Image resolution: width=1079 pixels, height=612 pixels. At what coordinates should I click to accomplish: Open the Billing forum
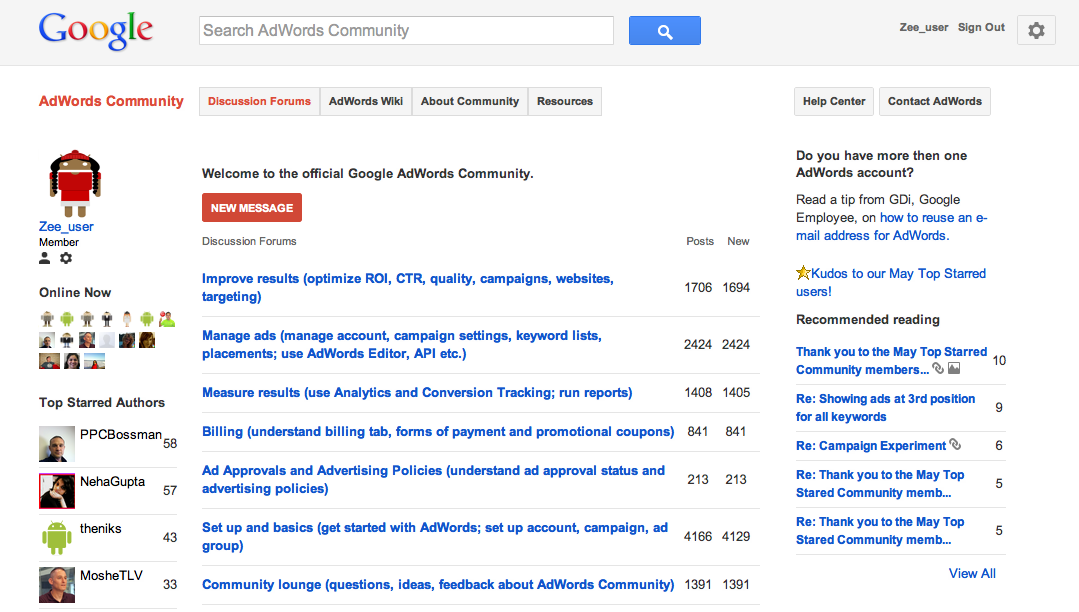click(438, 432)
